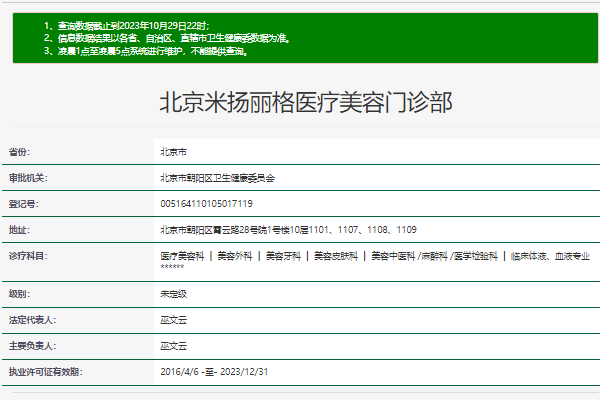This screenshot has height=400, width=600.
Task: Click notice line about 2023年10月29日22时
Action: (x=127, y=26)
